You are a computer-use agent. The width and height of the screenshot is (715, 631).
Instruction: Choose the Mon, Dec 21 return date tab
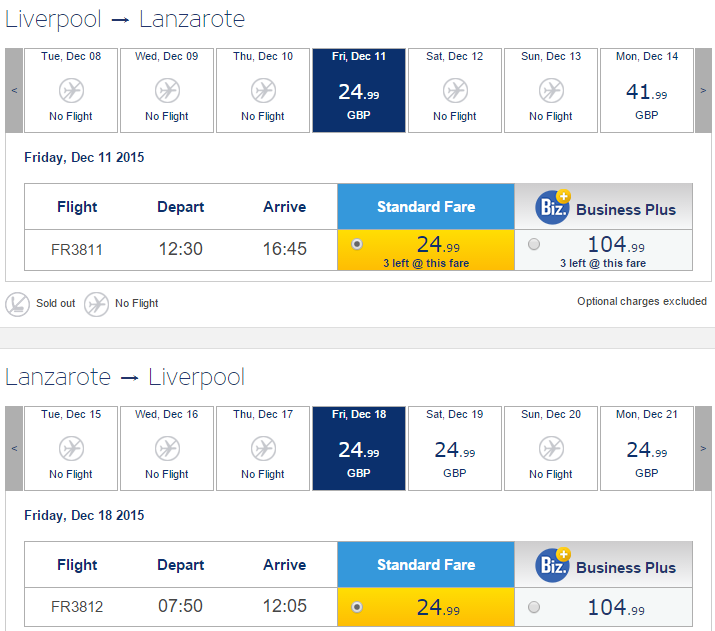pos(647,448)
